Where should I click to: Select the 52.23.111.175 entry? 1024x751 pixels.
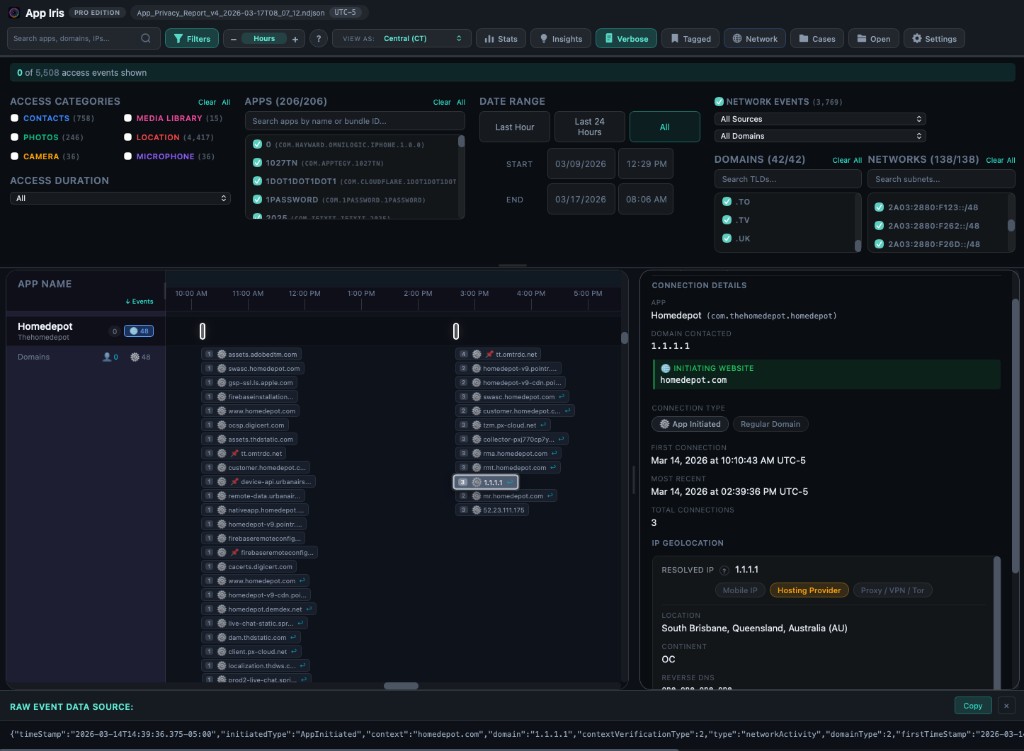click(492, 510)
